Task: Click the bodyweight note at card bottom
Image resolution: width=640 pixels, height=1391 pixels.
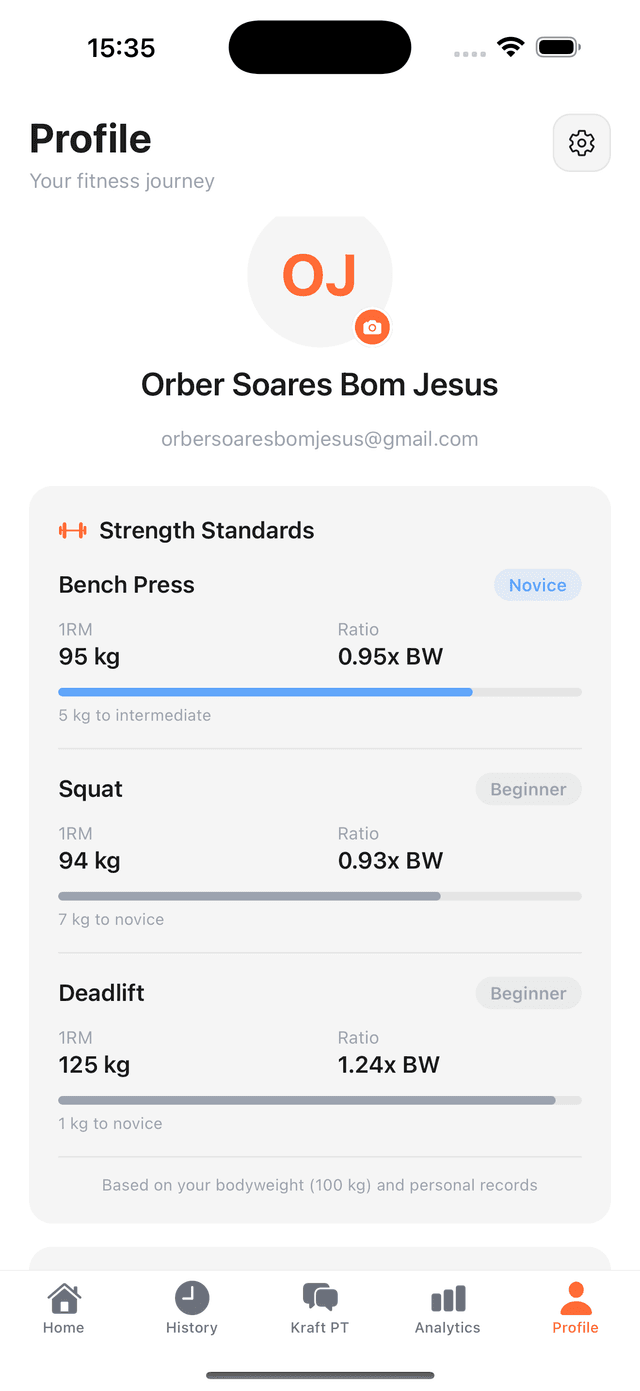Action: tap(319, 1184)
